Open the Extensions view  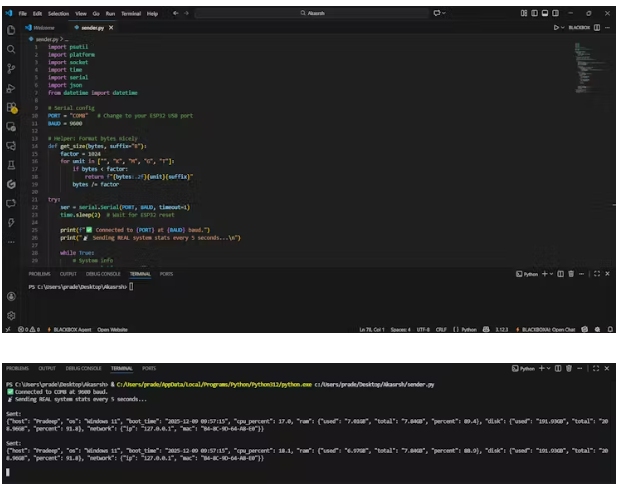[x=11, y=108]
